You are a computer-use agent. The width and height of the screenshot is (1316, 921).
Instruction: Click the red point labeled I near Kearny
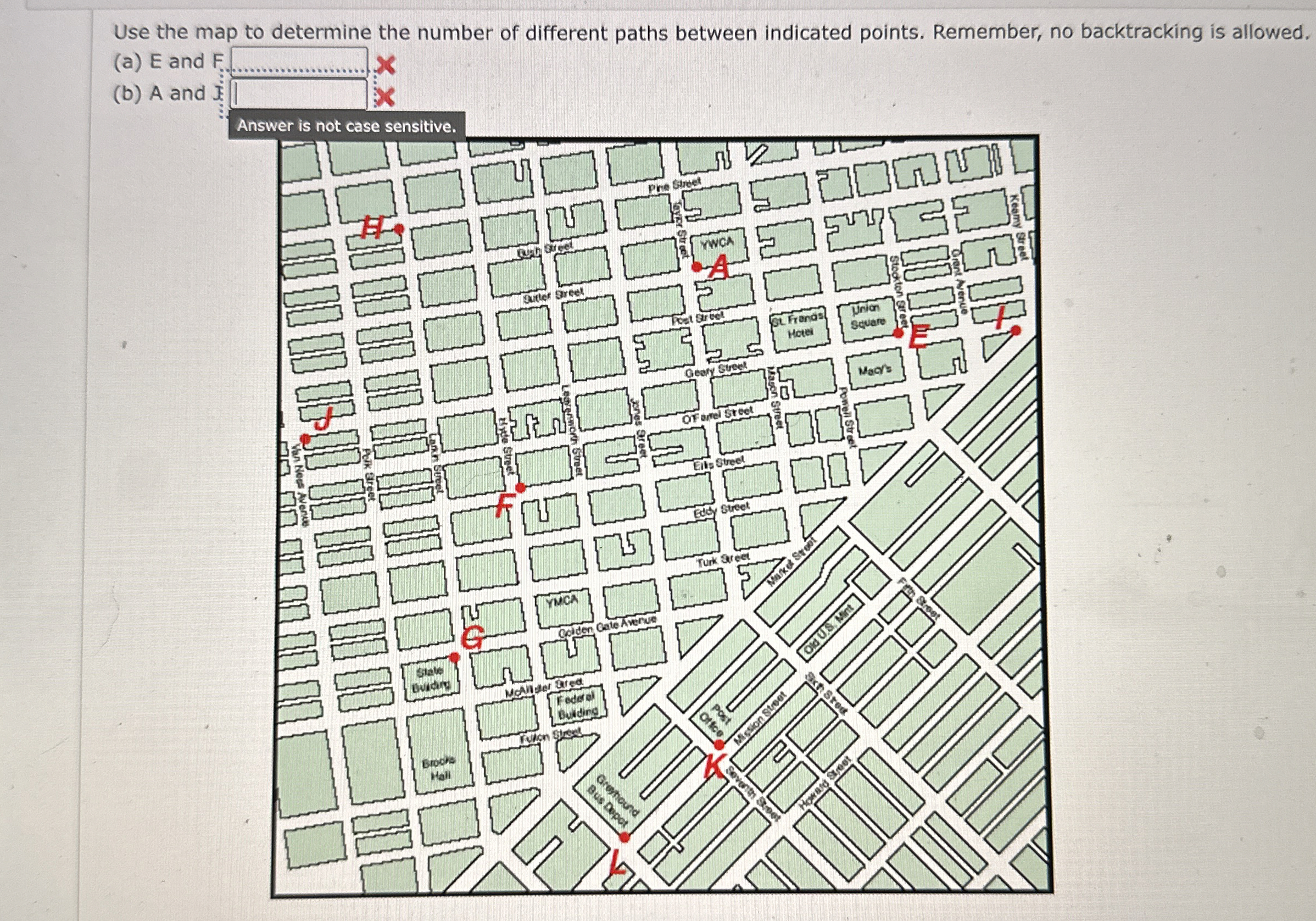tap(1016, 330)
